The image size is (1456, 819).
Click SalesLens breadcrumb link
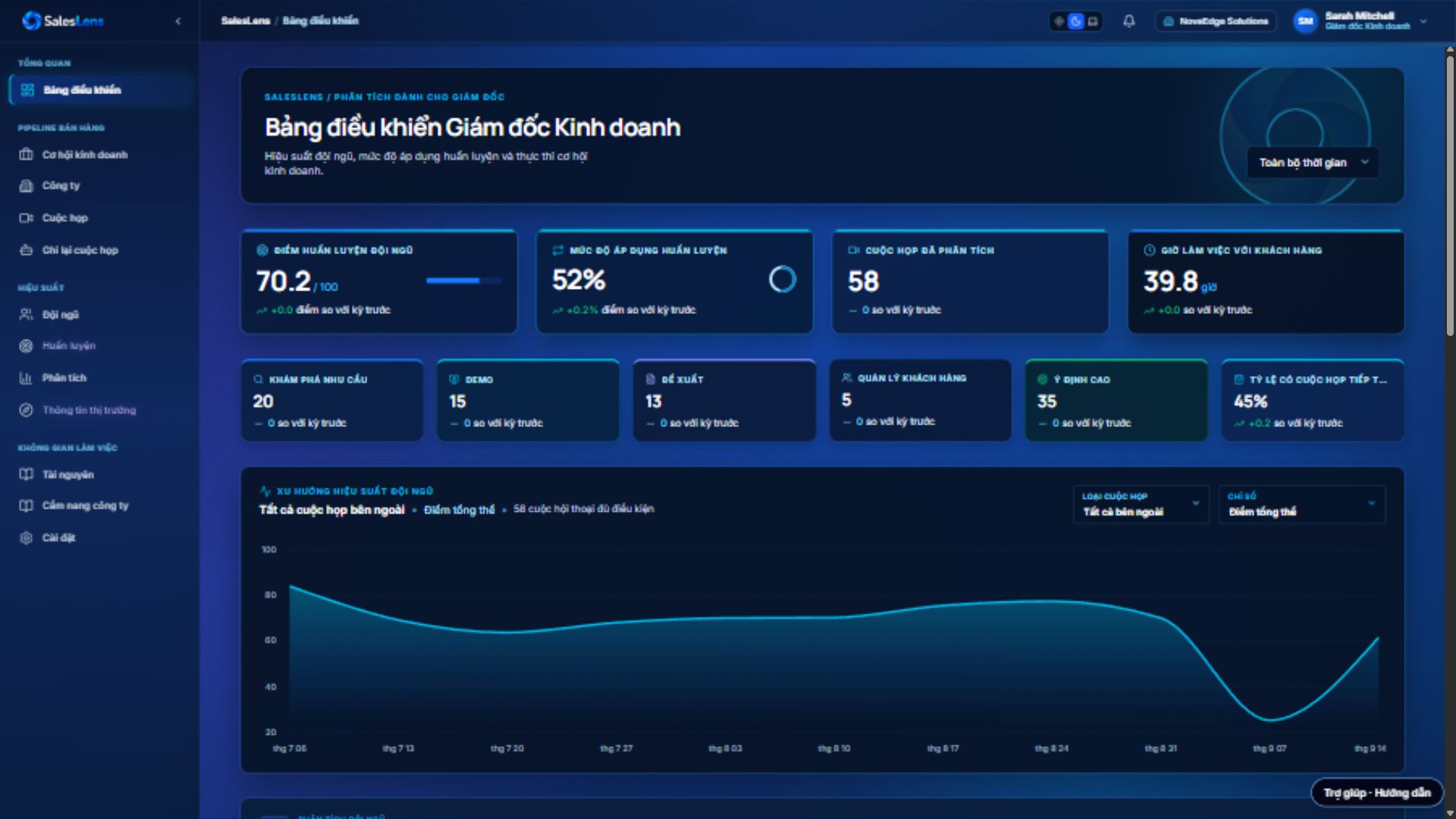[245, 20]
